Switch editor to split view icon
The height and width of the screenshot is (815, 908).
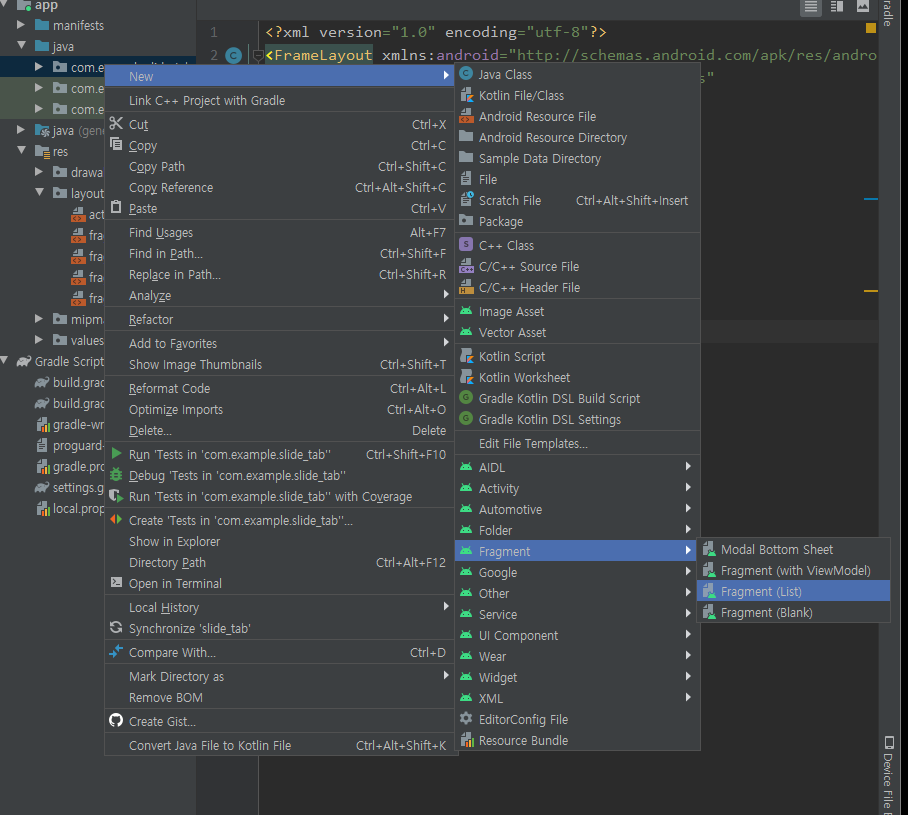point(837,7)
